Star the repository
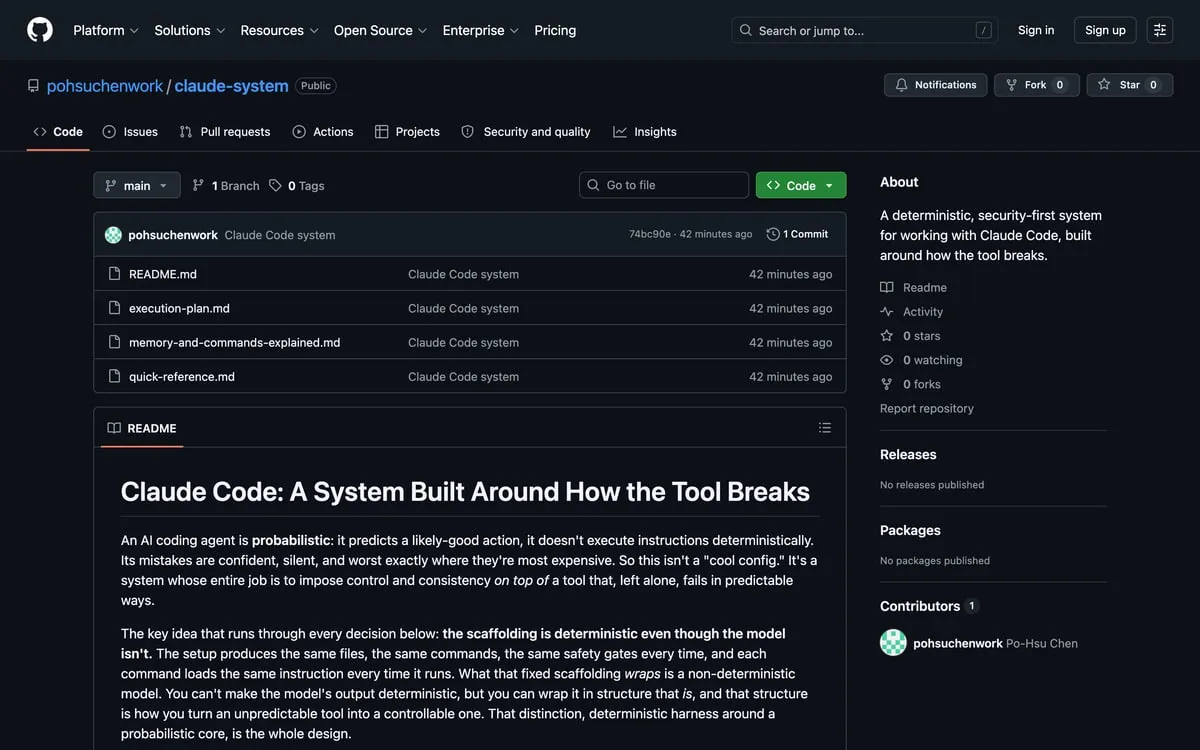 [x=1130, y=85]
